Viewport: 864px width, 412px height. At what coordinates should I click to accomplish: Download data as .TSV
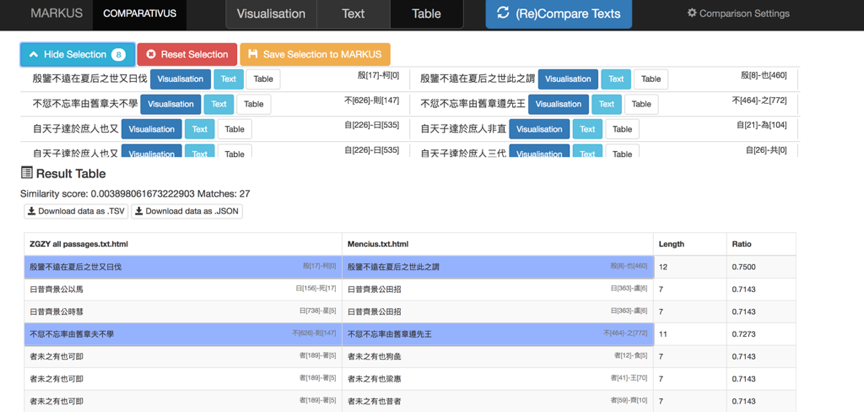[76, 211]
